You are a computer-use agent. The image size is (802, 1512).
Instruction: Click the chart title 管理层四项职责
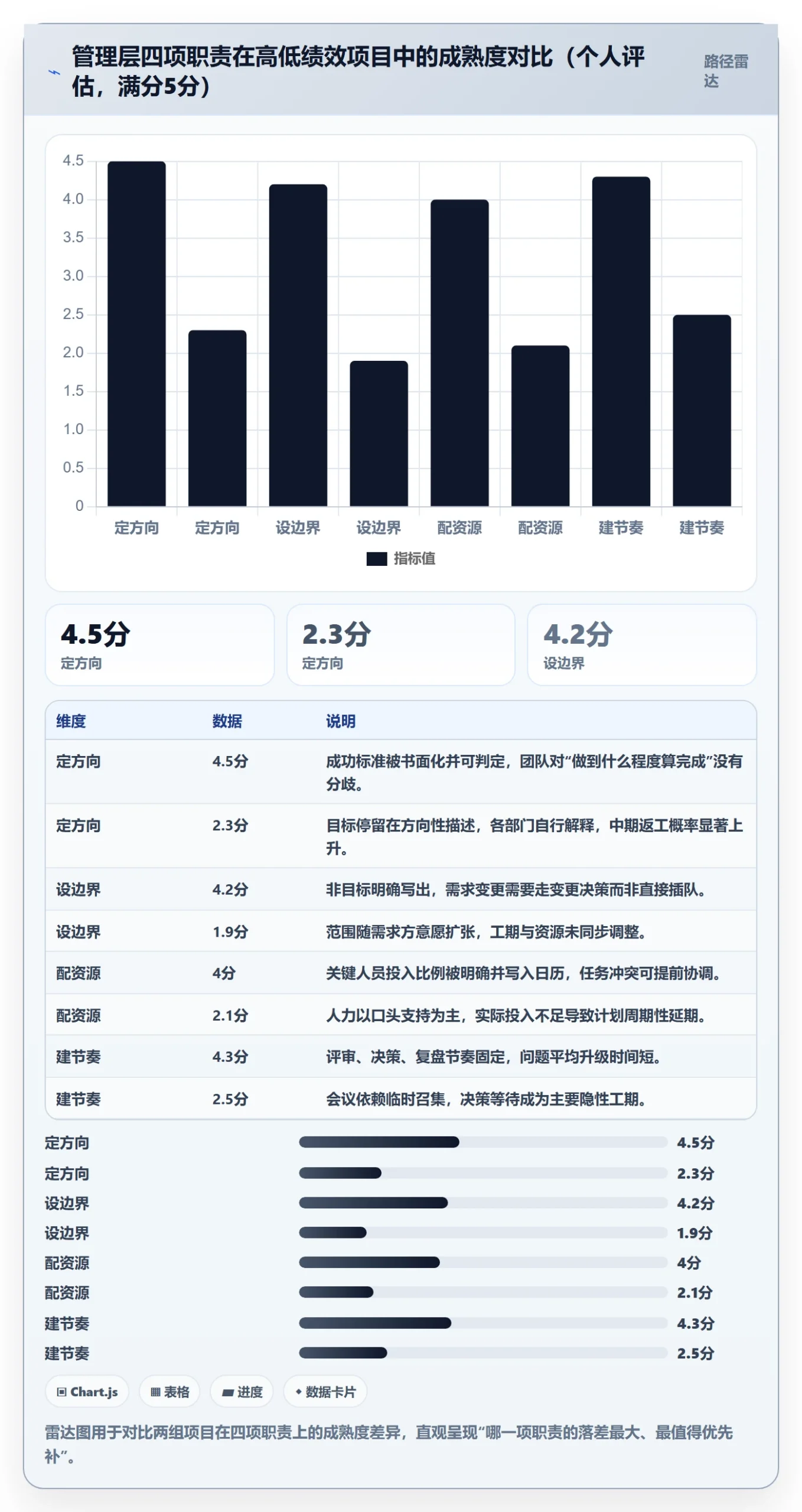point(358,71)
